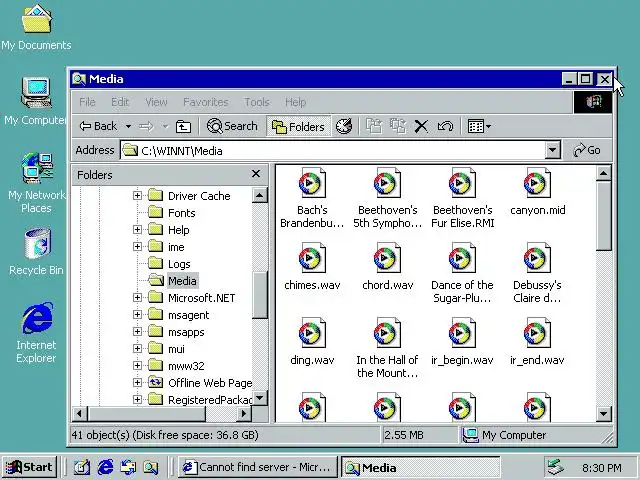The height and width of the screenshot is (480, 640).
Task: Select Internet Explorer desktop icon
Action: tap(36, 333)
